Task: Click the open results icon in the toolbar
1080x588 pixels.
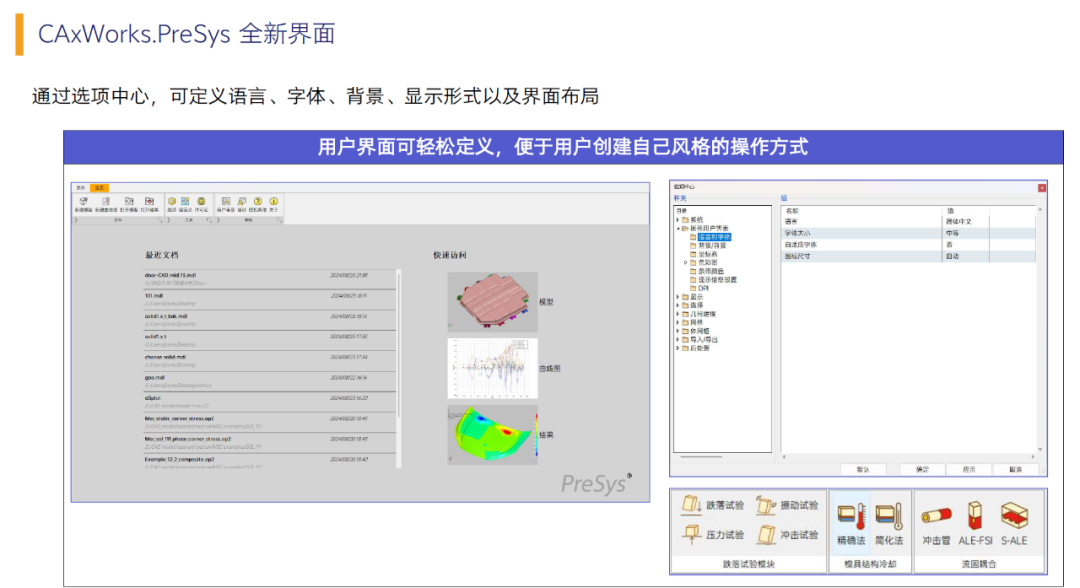Action: 149,201
